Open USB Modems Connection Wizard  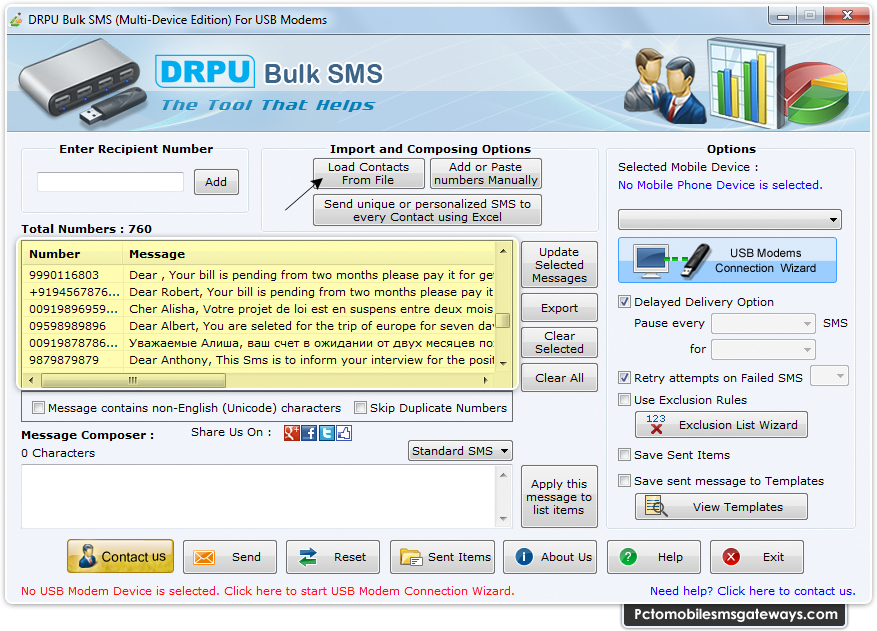727,260
